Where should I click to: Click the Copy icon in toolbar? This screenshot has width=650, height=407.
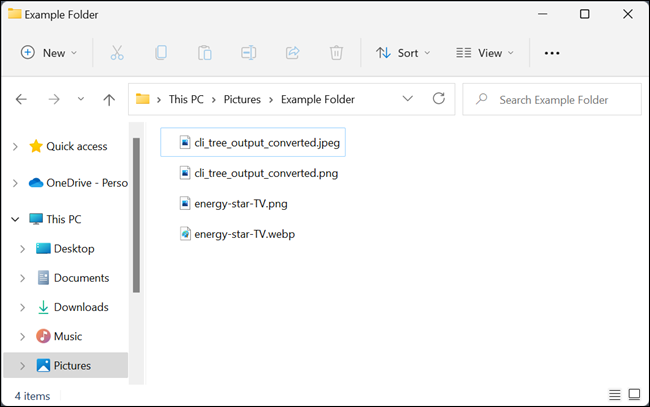coord(161,53)
